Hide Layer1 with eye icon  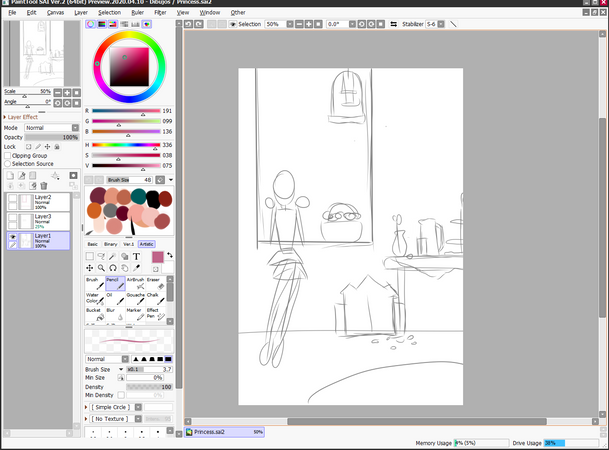pyautogui.click(x=12, y=236)
